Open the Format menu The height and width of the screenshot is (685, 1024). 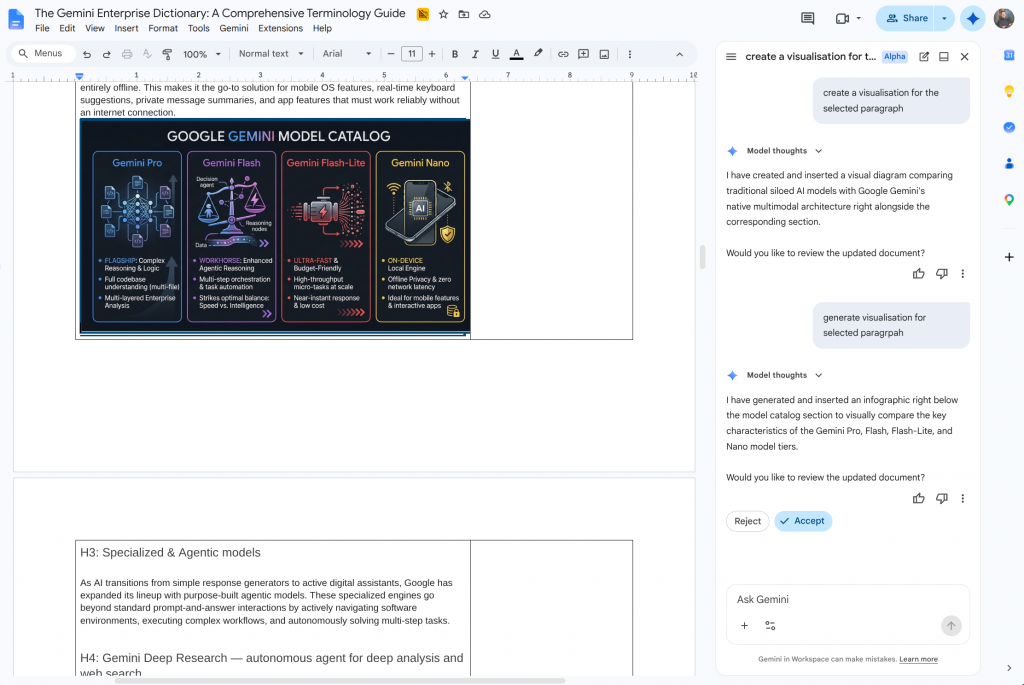163,28
